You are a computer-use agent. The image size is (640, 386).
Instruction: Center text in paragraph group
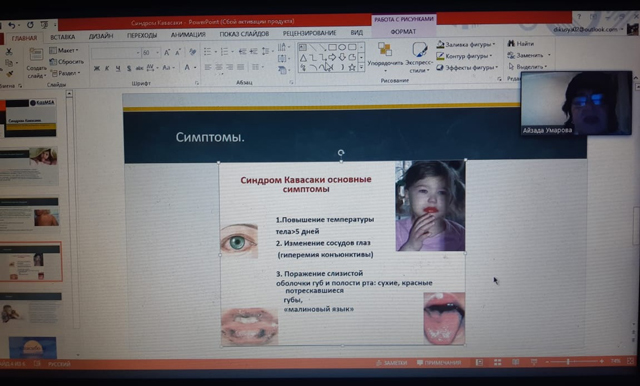pos(219,67)
